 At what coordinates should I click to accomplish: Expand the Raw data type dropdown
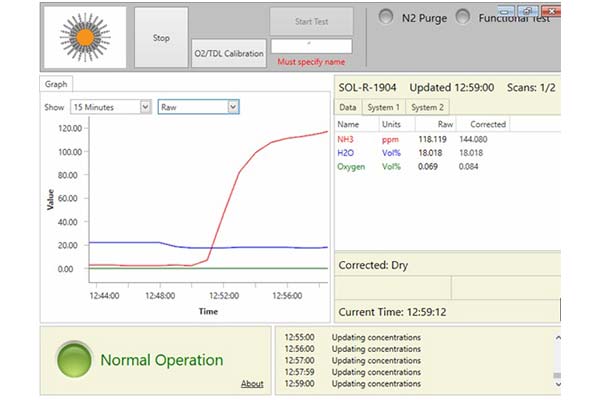tap(198, 106)
